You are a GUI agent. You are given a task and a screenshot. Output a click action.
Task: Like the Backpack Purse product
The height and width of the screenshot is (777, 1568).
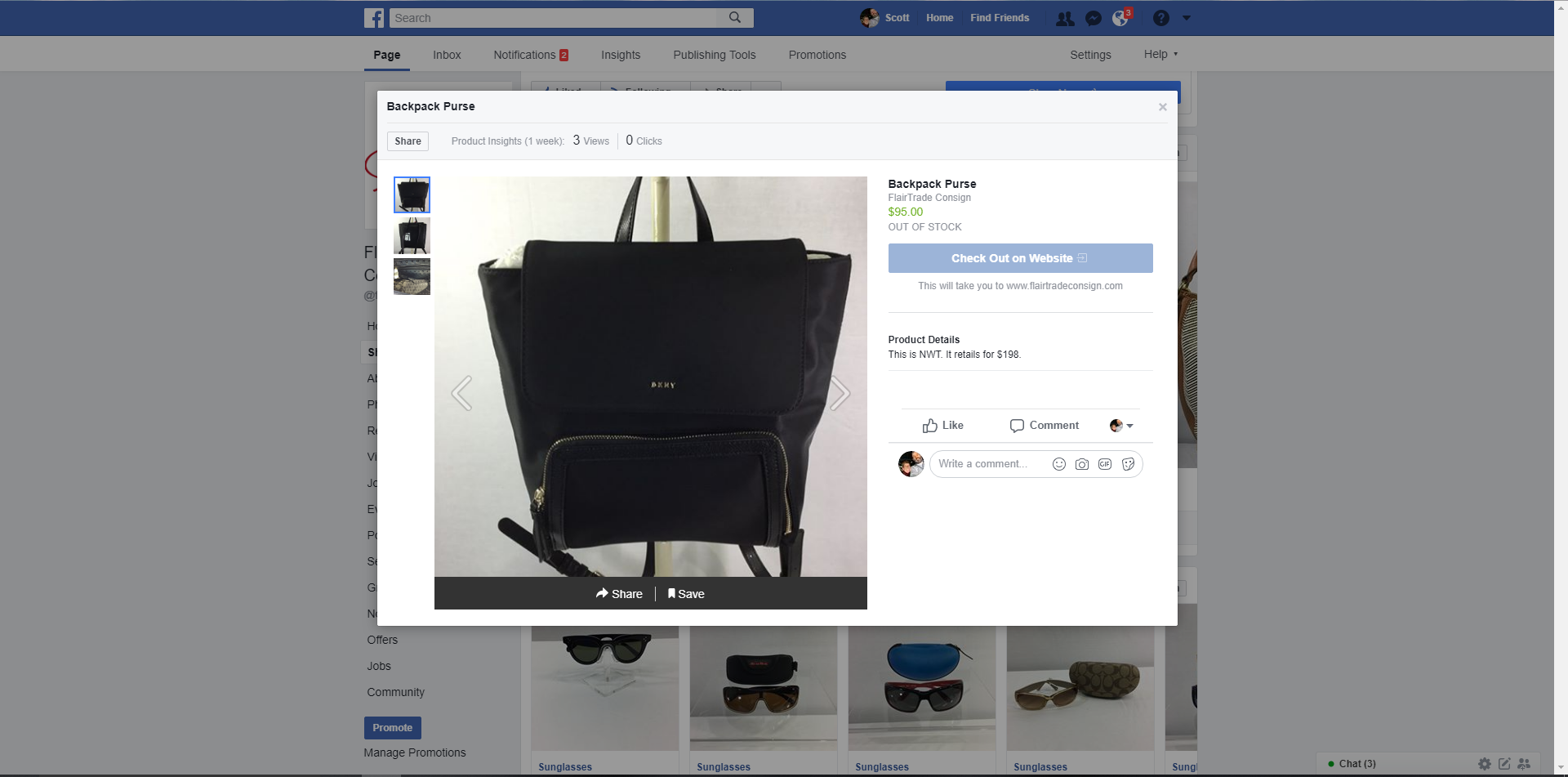[x=943, y=426]
